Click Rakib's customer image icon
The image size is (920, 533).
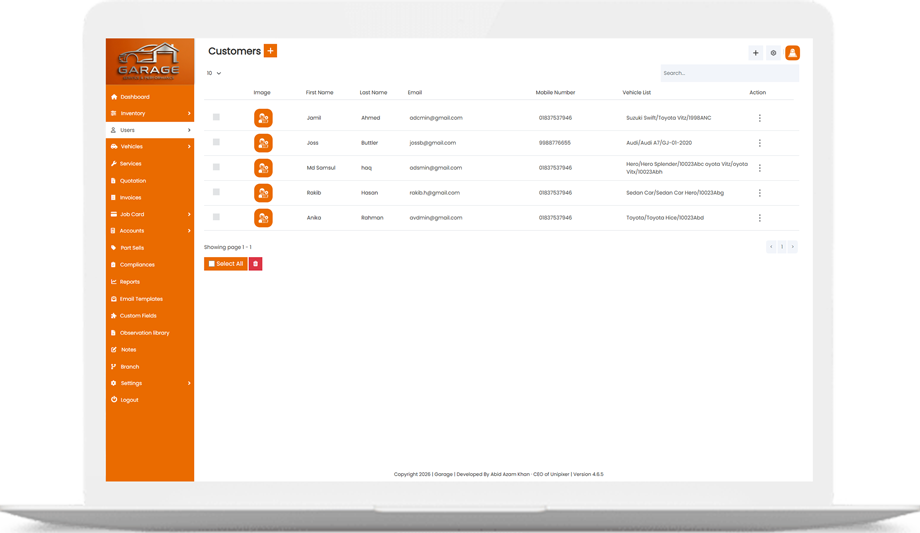point(263,193)
